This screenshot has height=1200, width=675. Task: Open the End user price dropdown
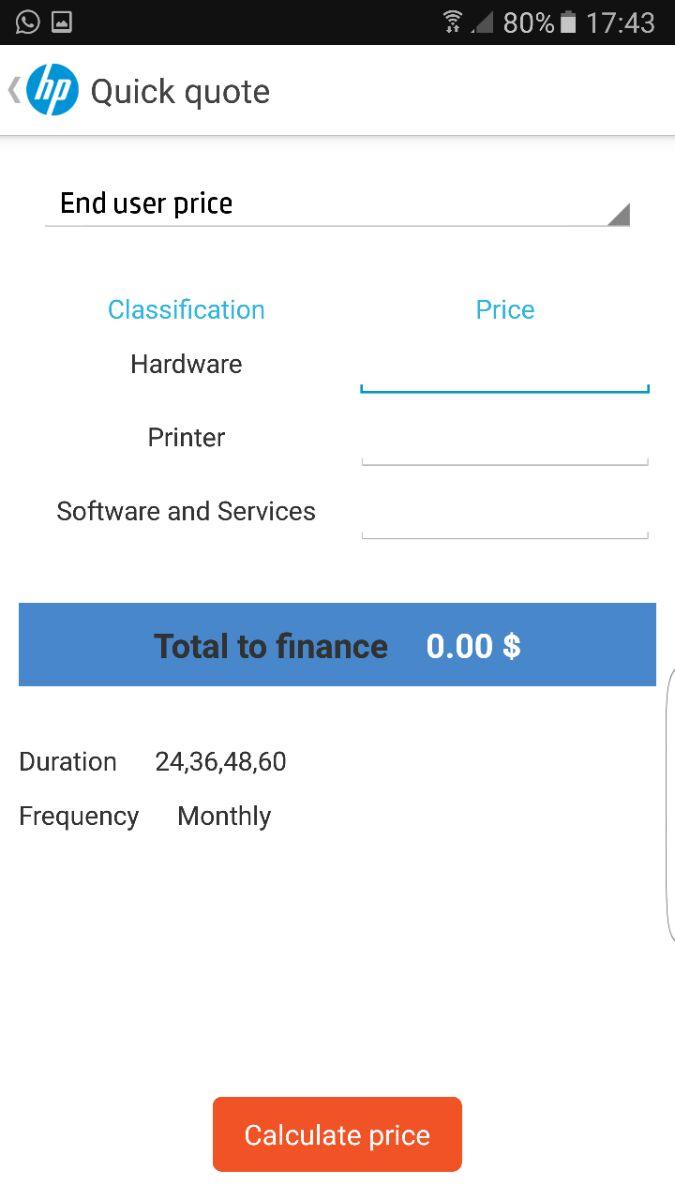336,204
